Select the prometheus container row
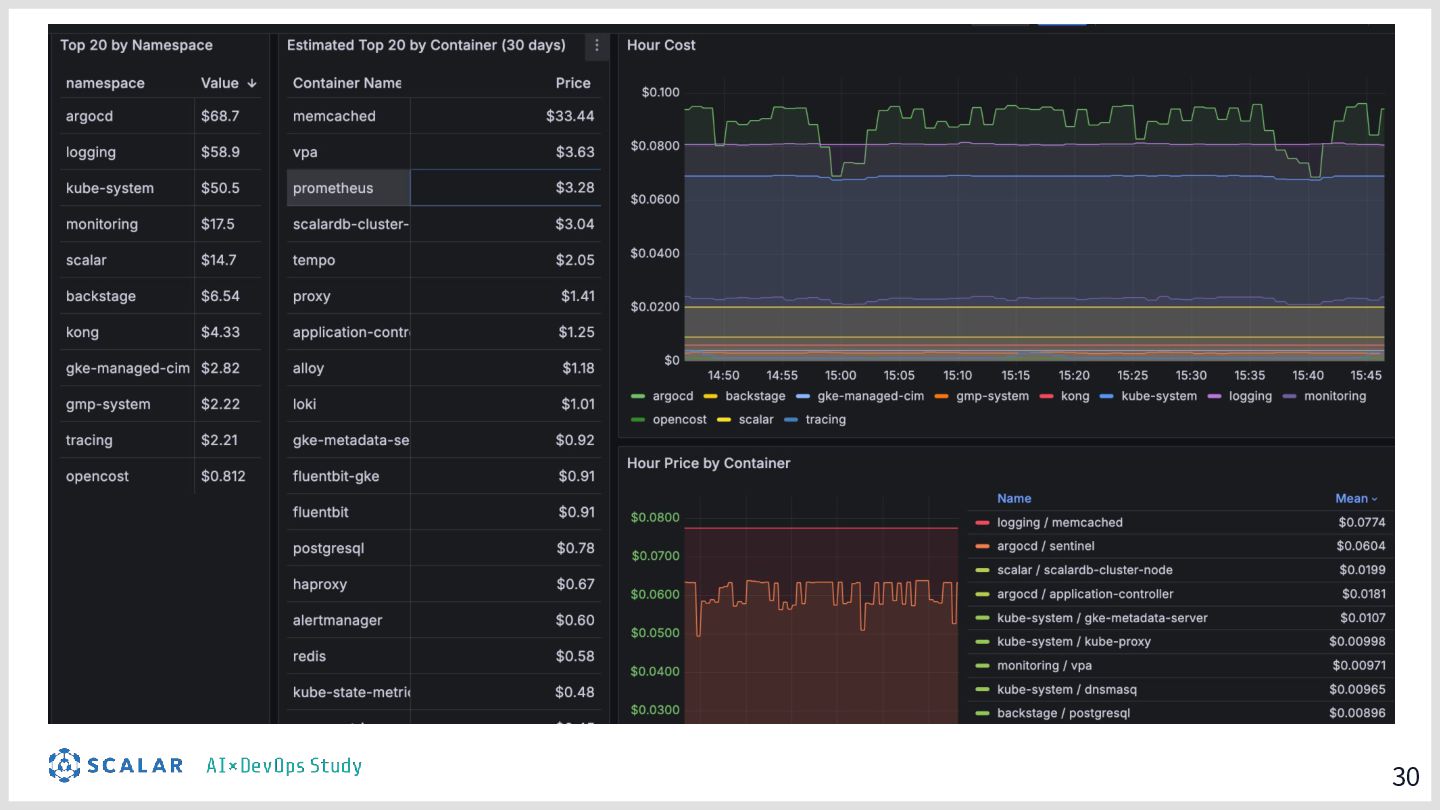 coord(333,188)
